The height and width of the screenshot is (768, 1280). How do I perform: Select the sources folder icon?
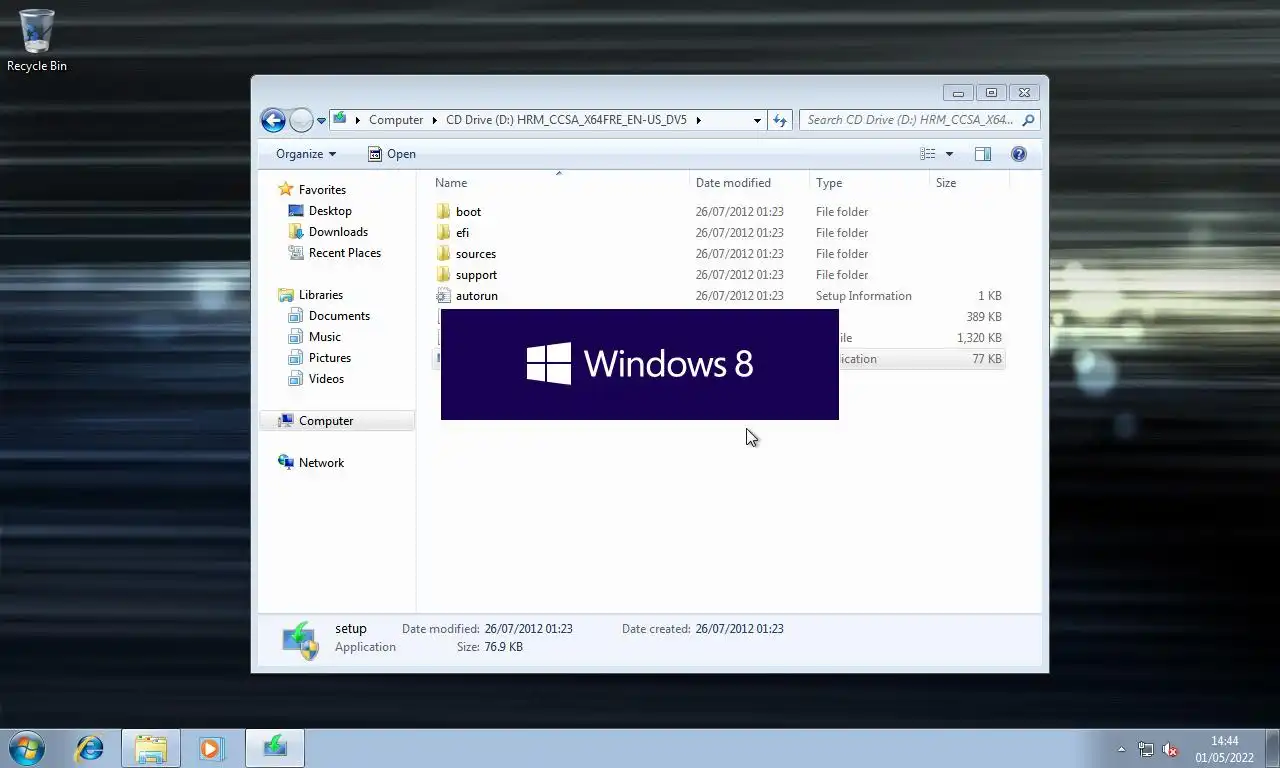(x=444, y=254)
